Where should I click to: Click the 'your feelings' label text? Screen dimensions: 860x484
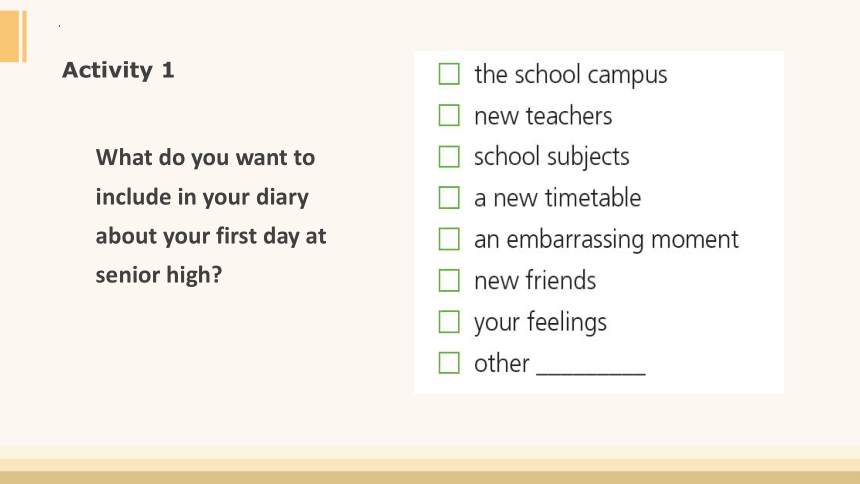540,322
